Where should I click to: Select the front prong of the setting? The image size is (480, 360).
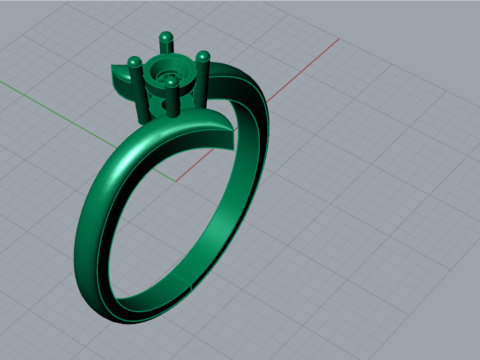172,98
